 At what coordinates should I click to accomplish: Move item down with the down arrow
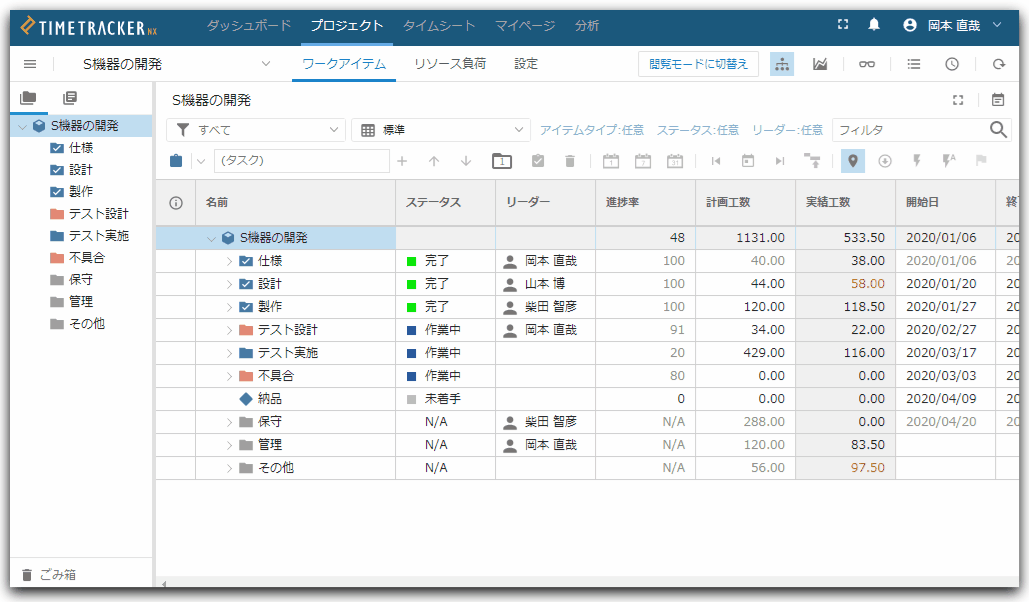click(466, 161)
